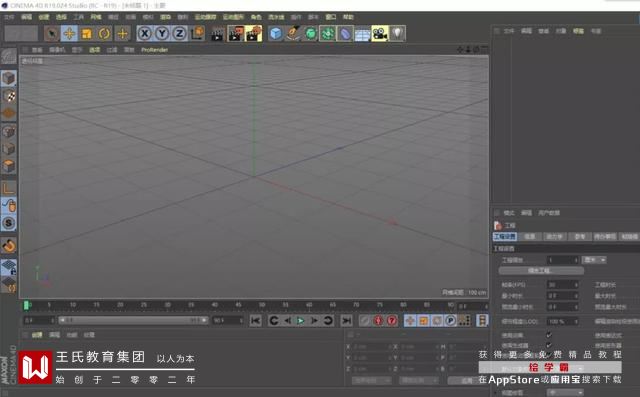Open the third tab in project attributes
Viewport: 640px width, 397px height.
pos(554,237)
